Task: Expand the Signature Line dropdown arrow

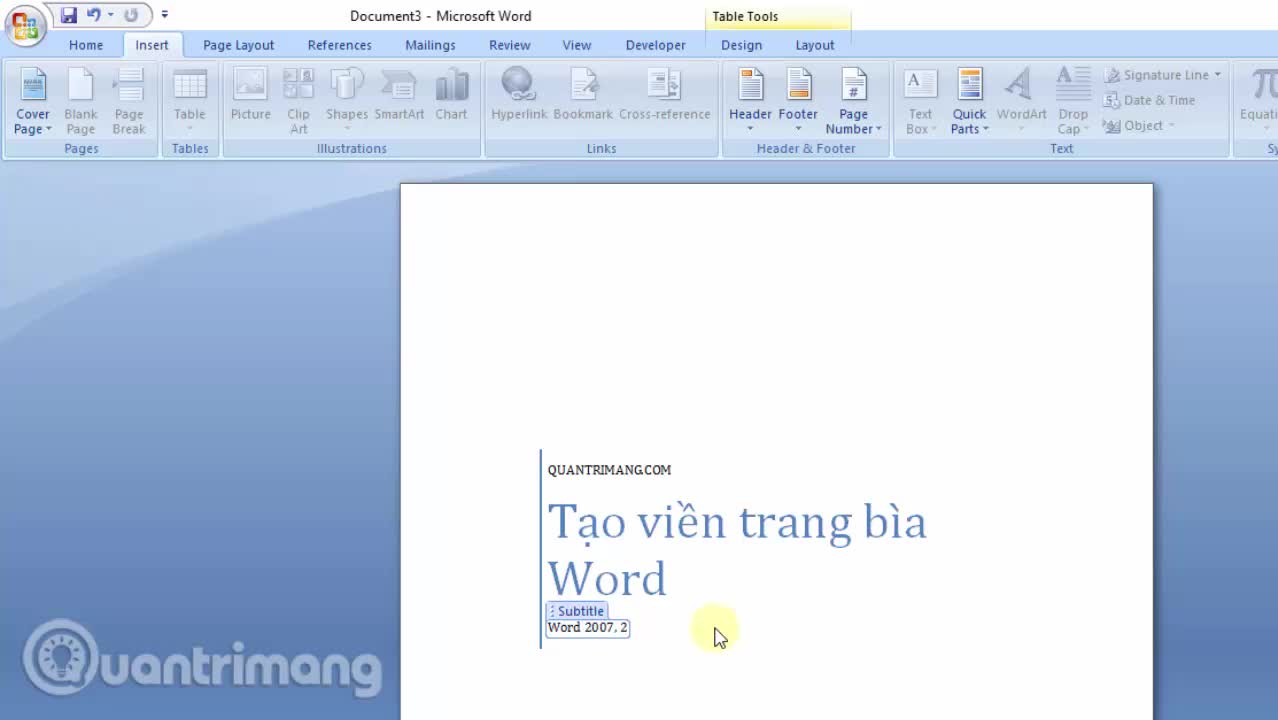Action: [1217, 75]
